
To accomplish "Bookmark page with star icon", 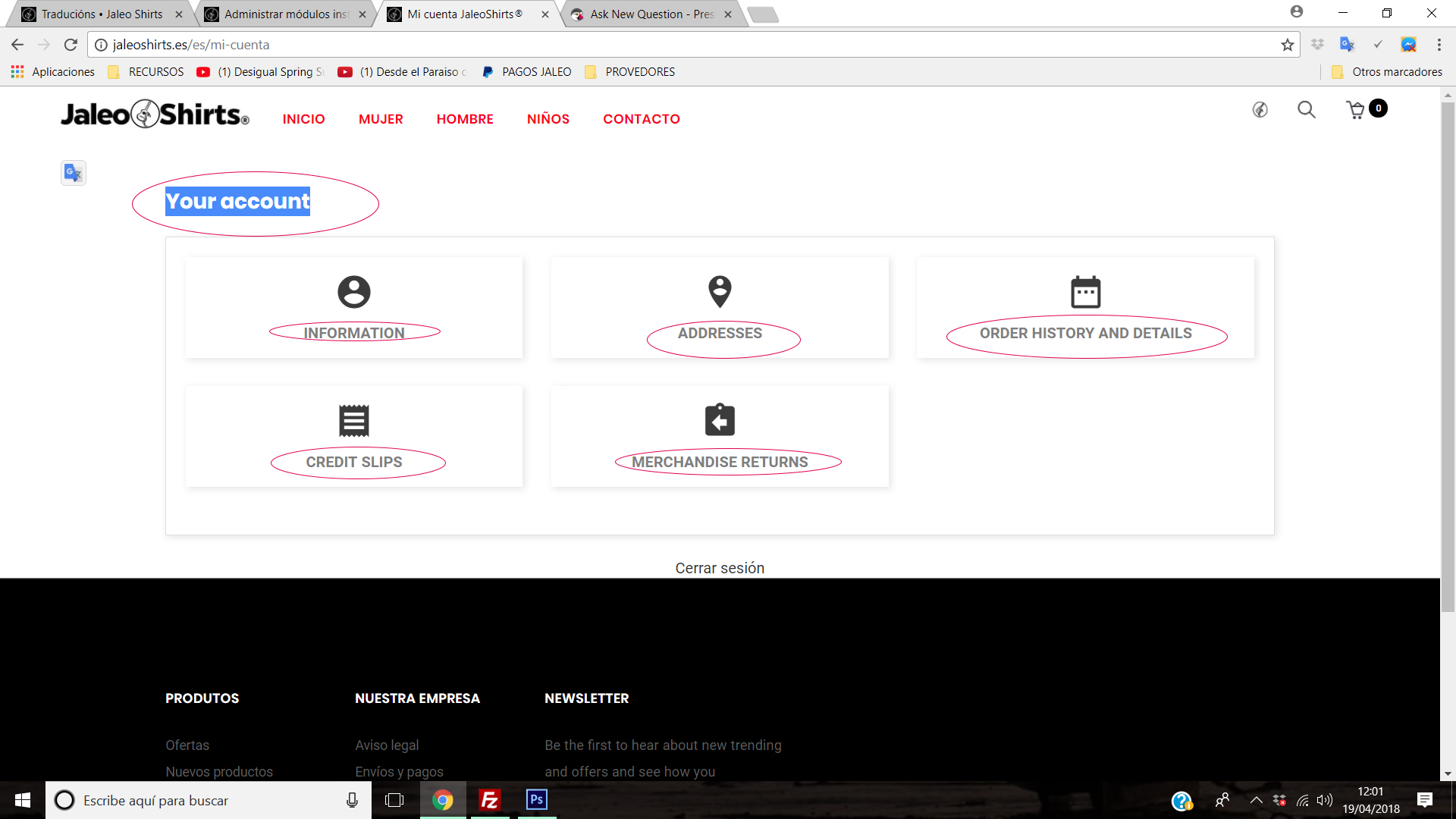I will 1287,45.
